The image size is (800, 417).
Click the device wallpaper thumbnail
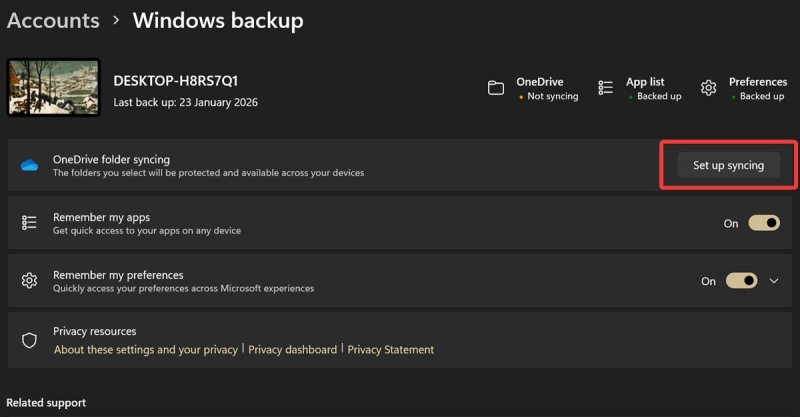click(53, 88)
